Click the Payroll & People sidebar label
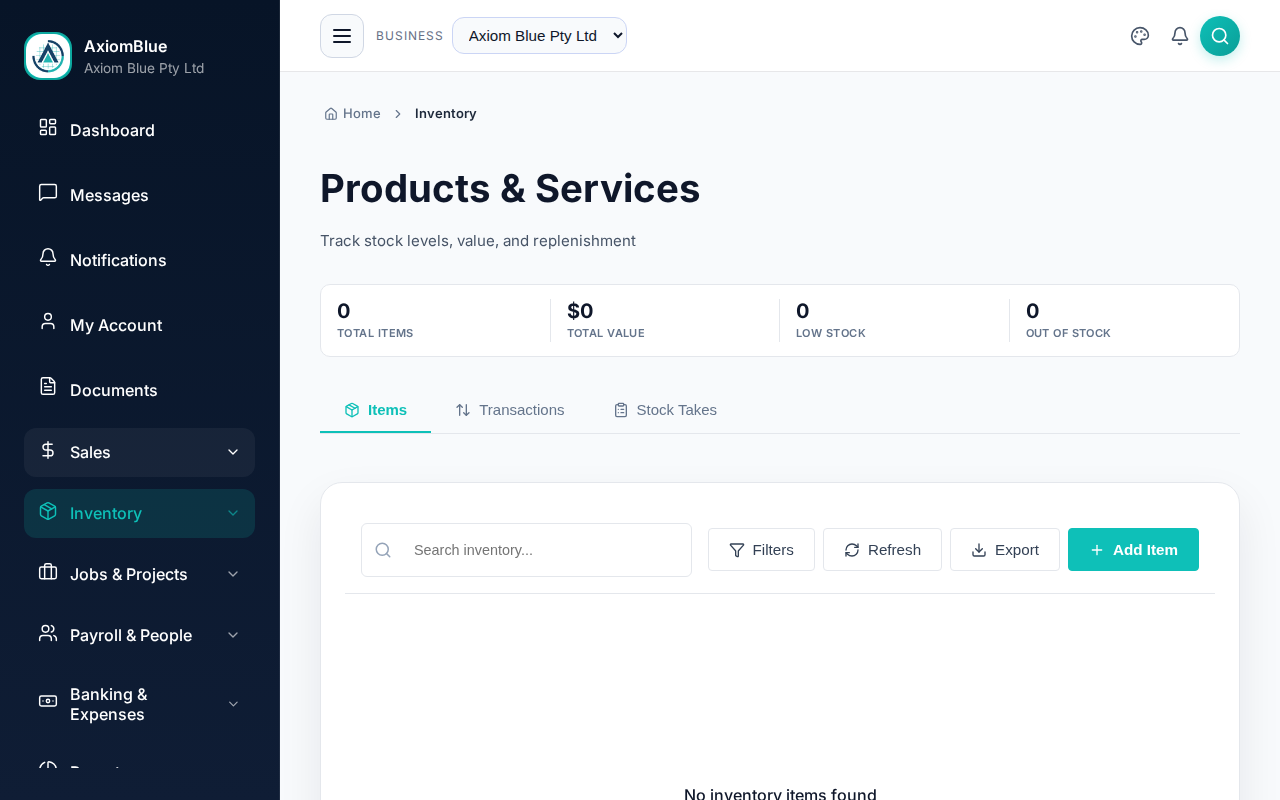The image size is (1280, 800). [x=131, y=635]
